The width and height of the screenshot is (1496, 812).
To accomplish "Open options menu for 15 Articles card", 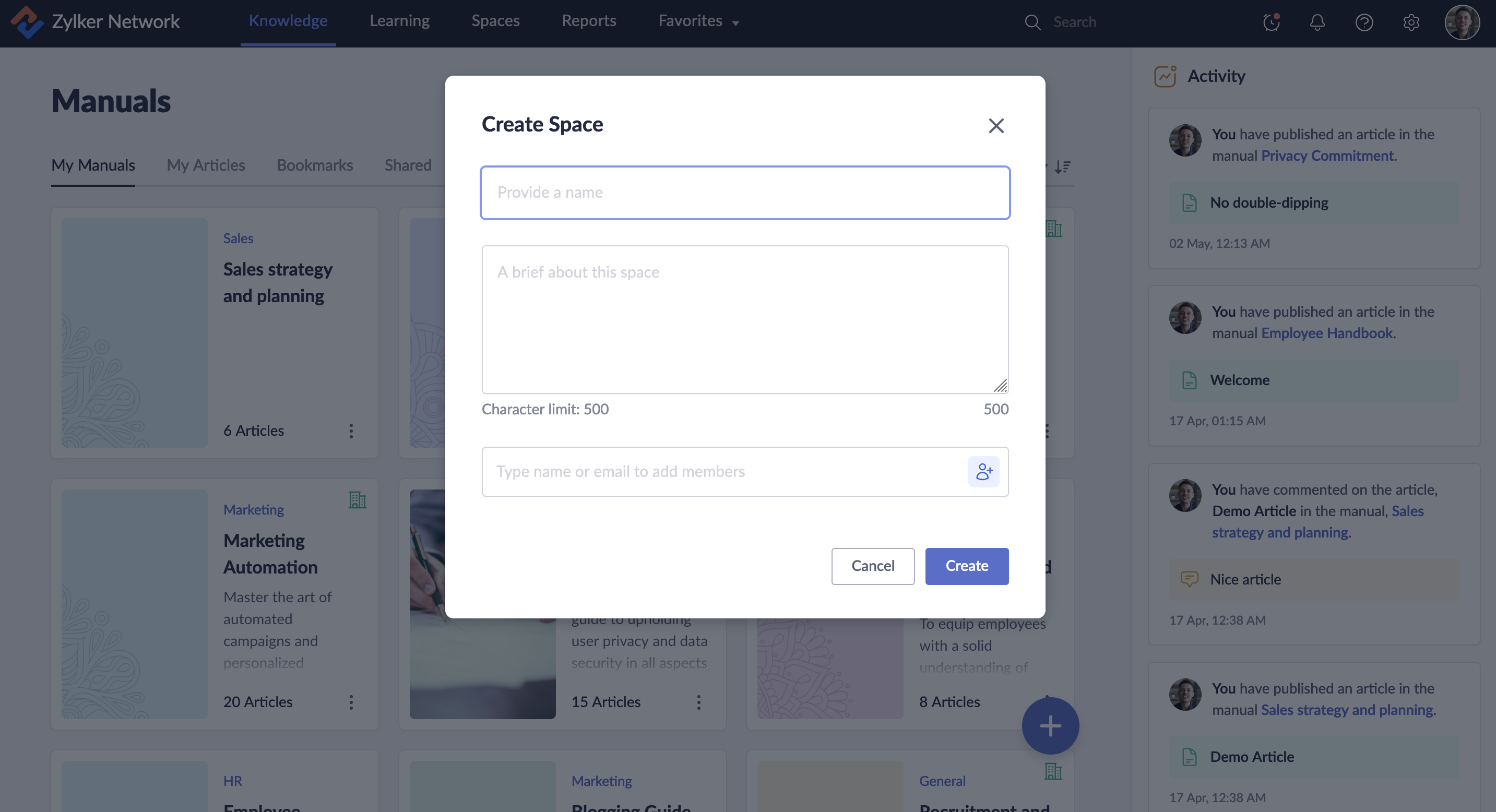I will coord(698,702).
